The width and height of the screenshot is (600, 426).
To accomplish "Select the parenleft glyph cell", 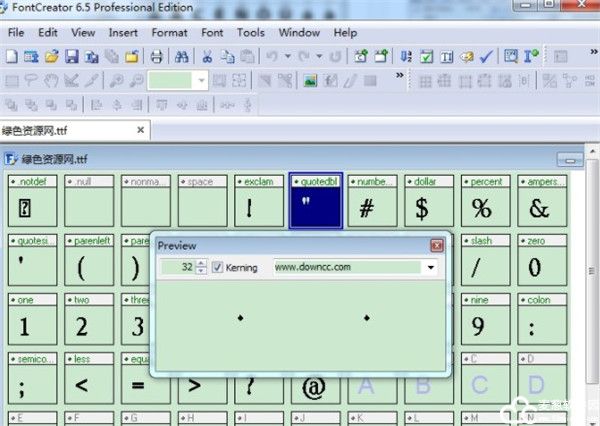I will pos(89,260).
